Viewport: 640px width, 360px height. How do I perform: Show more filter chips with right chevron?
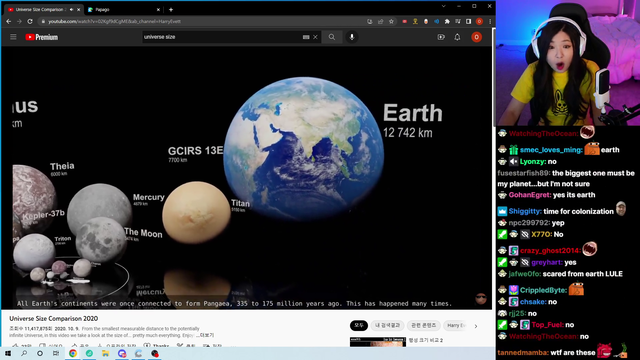[476, 326]
